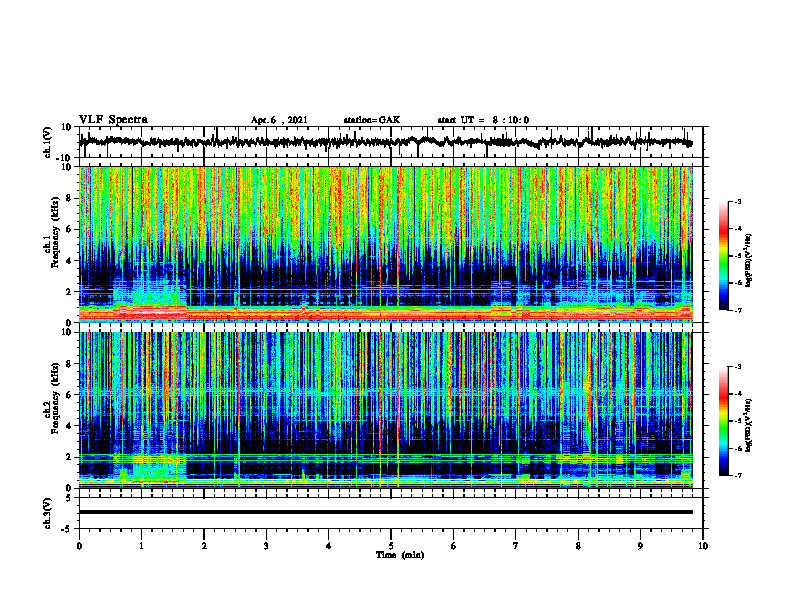This screenshot has height=612, width=792.
Task: Click the "4" kHz tick on ch.2 frequency axis
Action: [x=69, y=426]
